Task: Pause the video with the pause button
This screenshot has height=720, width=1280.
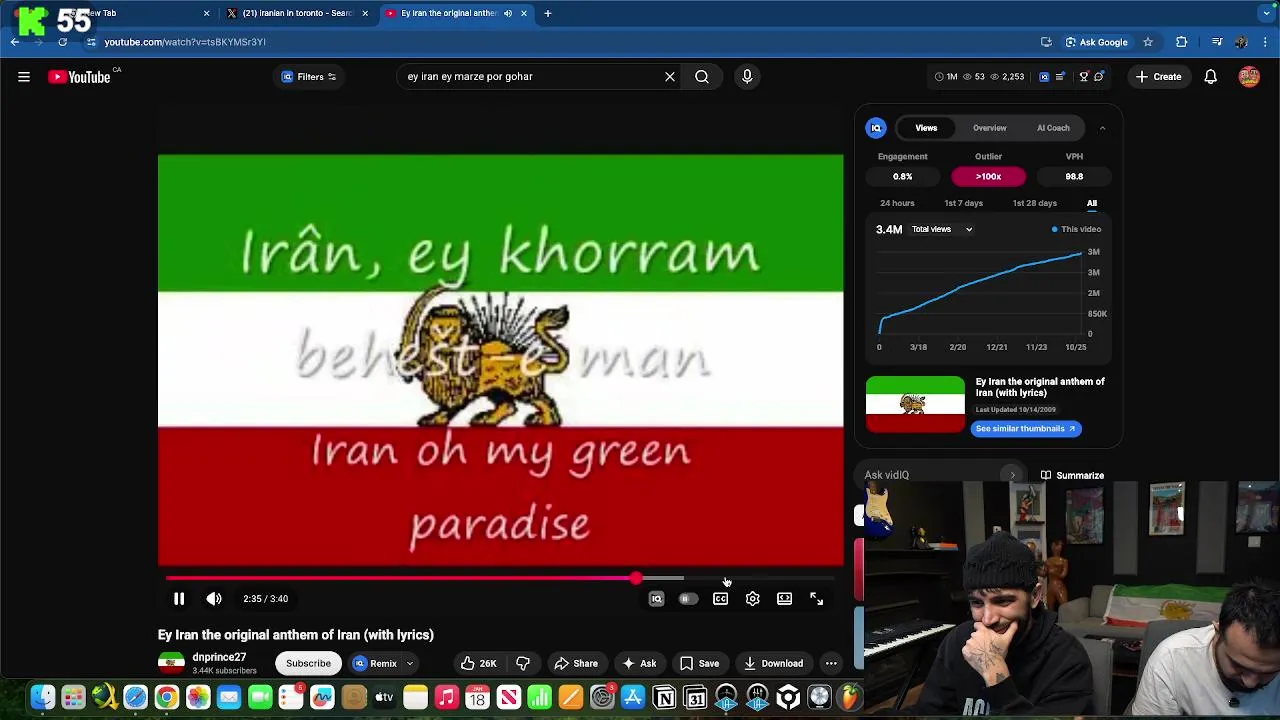Action: point(179,598)
